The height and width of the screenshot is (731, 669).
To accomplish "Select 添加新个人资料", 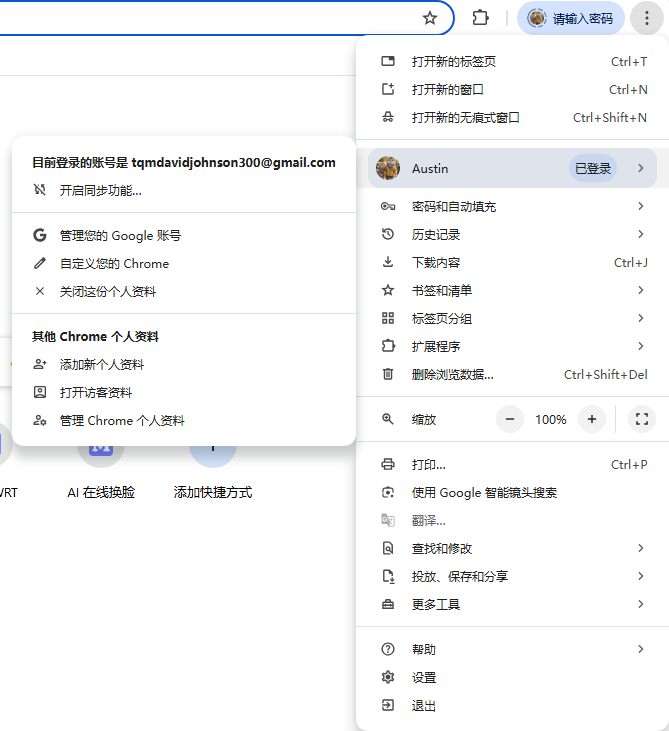I will (184, 365).
